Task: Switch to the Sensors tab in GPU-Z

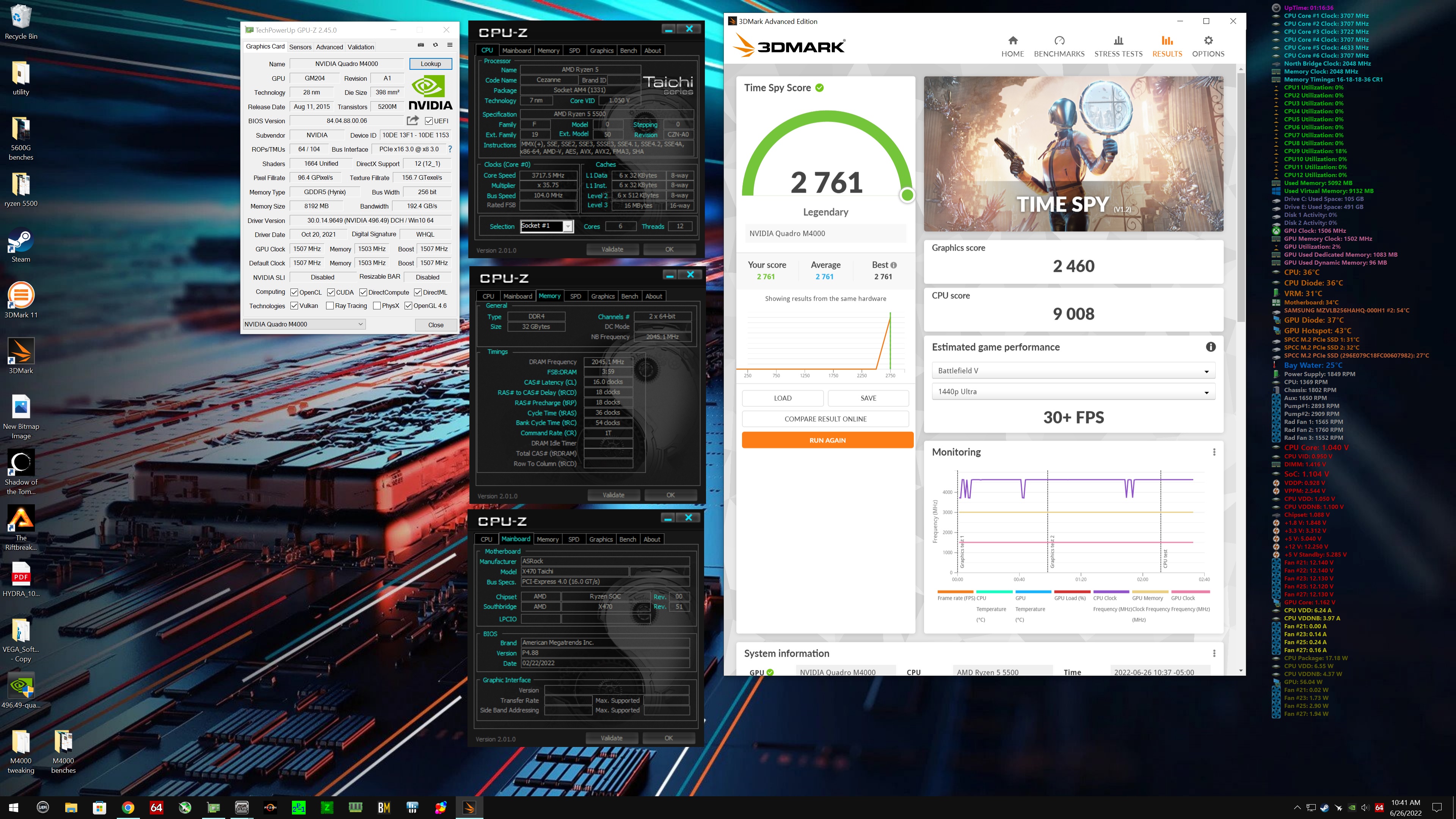Action: tap(300, 47)
